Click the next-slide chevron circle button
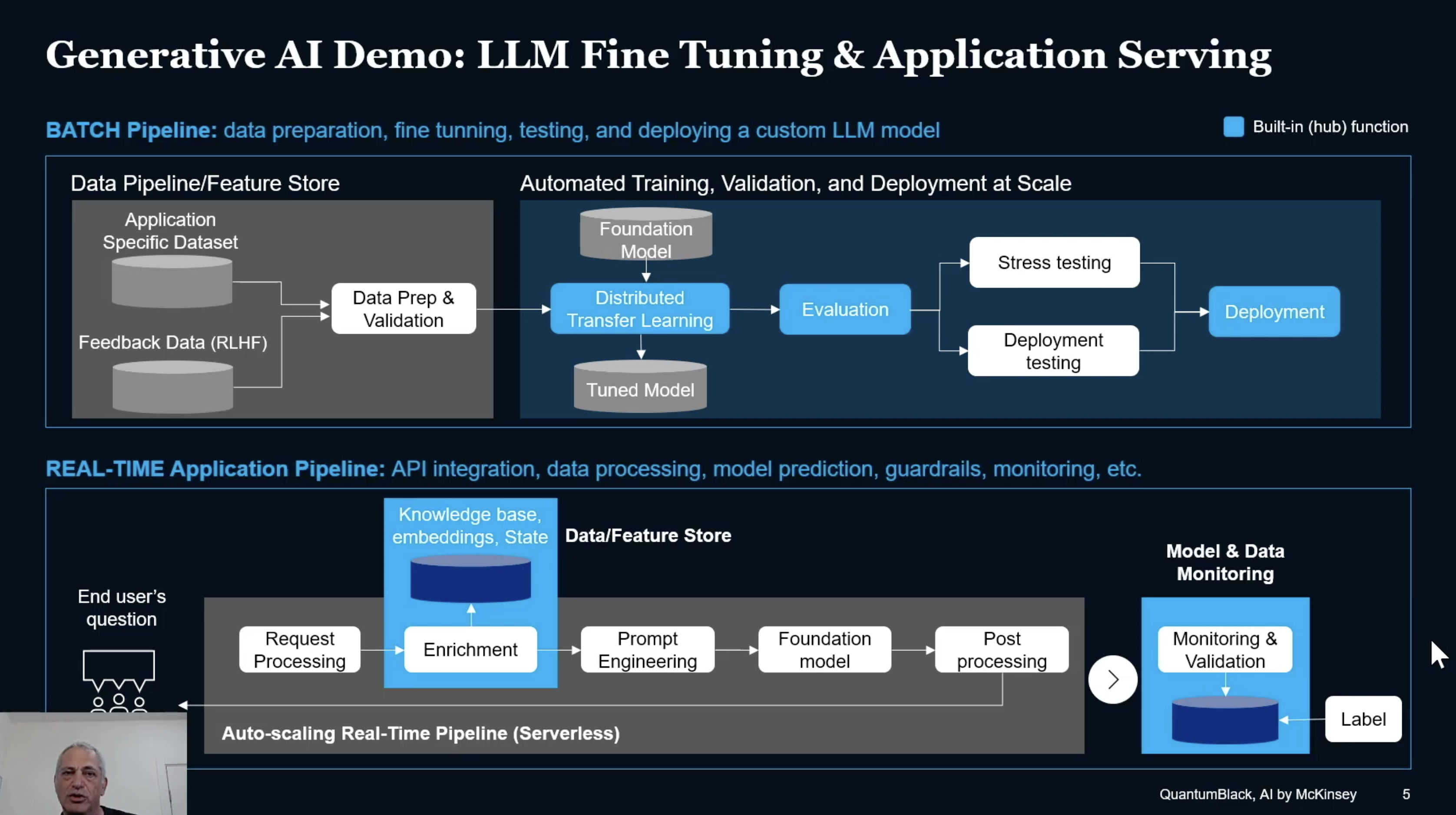 pos(1112,679)
